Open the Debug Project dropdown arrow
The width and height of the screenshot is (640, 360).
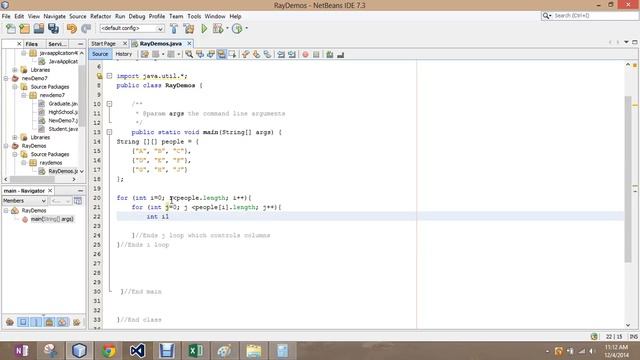coord(227,29)
